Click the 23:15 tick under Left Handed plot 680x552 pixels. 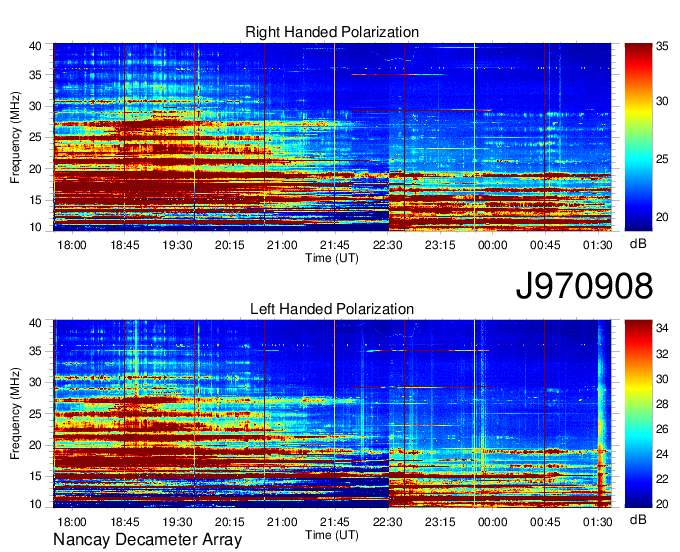[x=440, y=522]
